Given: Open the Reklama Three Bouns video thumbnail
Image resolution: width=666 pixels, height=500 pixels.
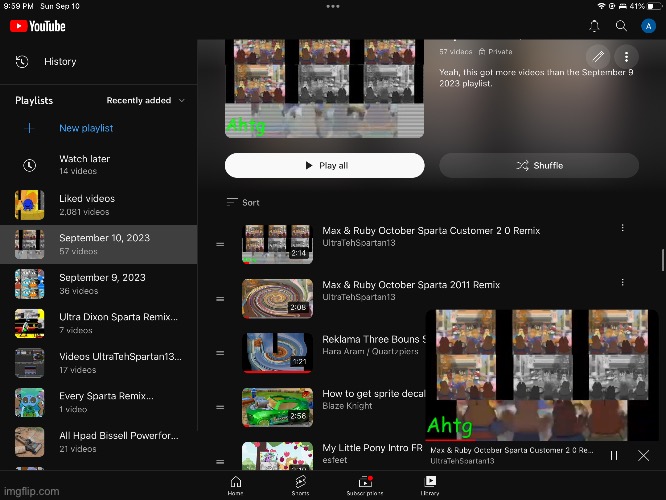Looking at the screenshot, I should point(277,353).
